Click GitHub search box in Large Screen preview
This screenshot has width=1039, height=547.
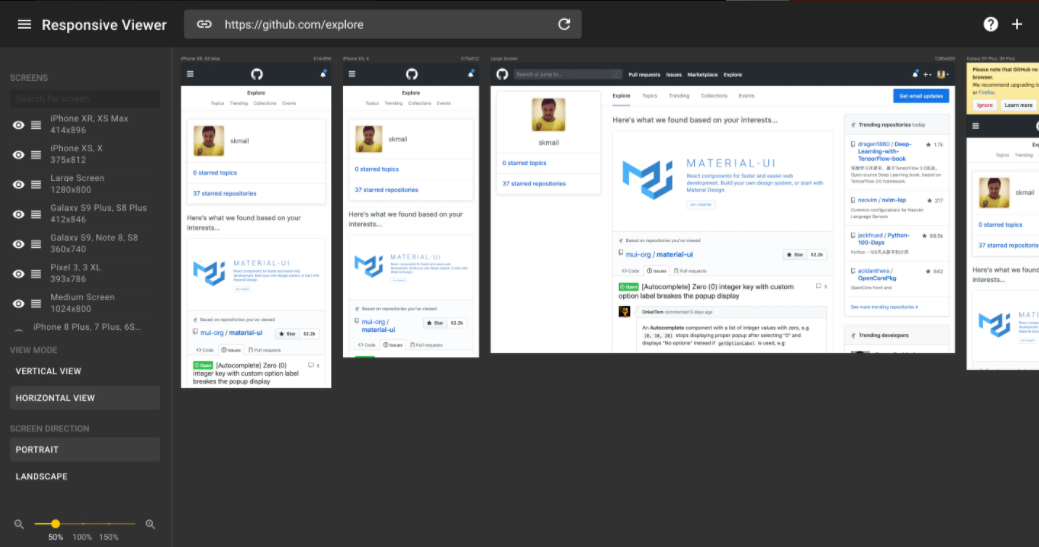point(568,74)
